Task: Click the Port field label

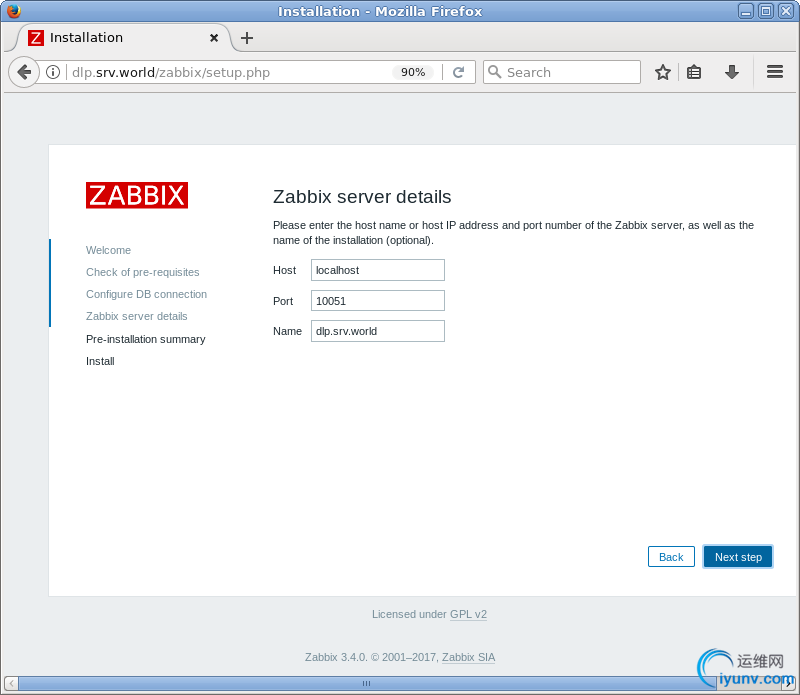Action: click(283, 301)
